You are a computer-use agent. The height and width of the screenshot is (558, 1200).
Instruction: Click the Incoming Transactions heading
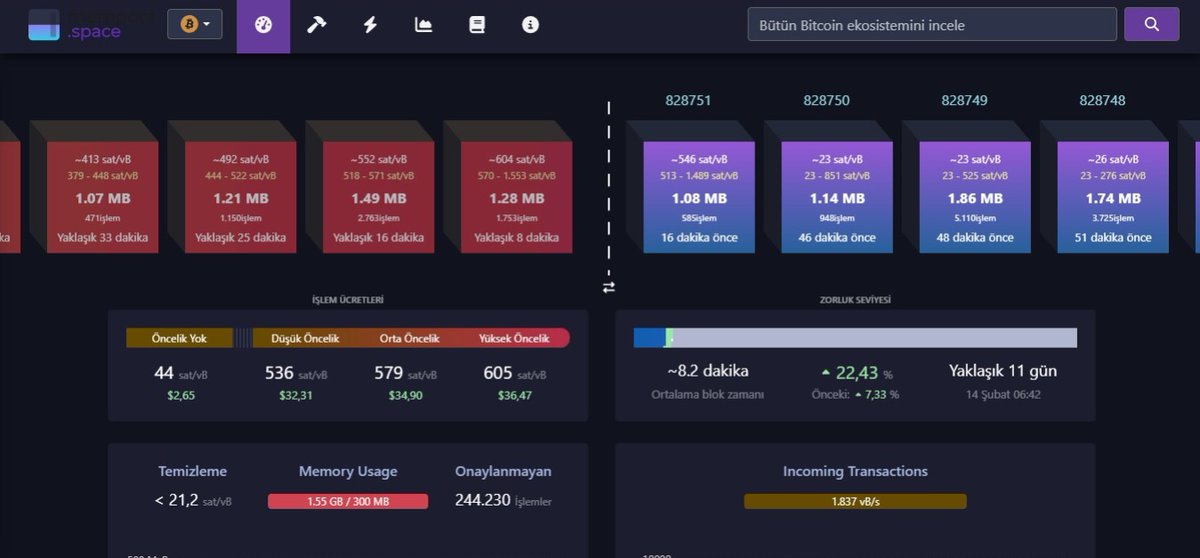coord(855,471)
